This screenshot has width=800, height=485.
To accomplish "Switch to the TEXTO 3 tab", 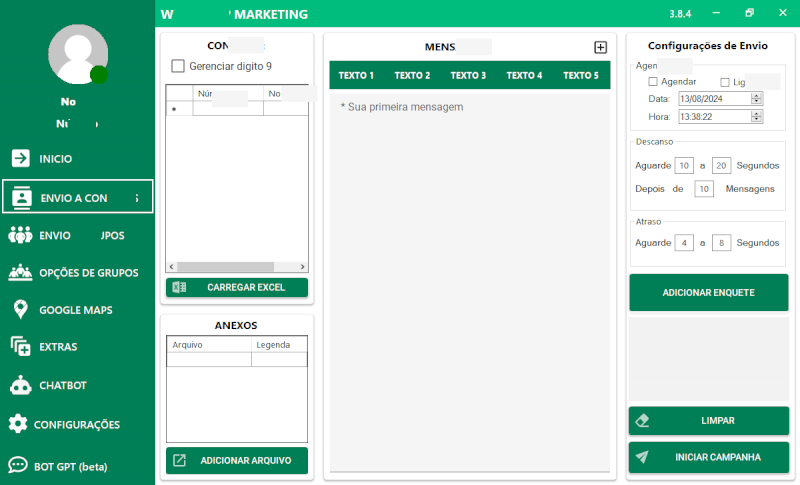I will (468, 75).
